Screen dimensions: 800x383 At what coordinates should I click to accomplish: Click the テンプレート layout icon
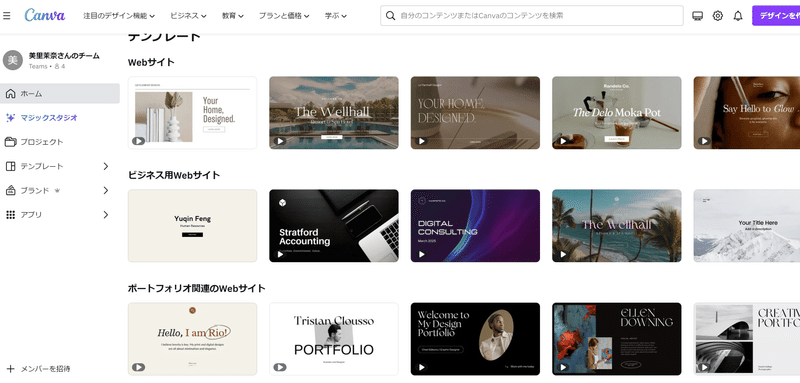point(10,166)
